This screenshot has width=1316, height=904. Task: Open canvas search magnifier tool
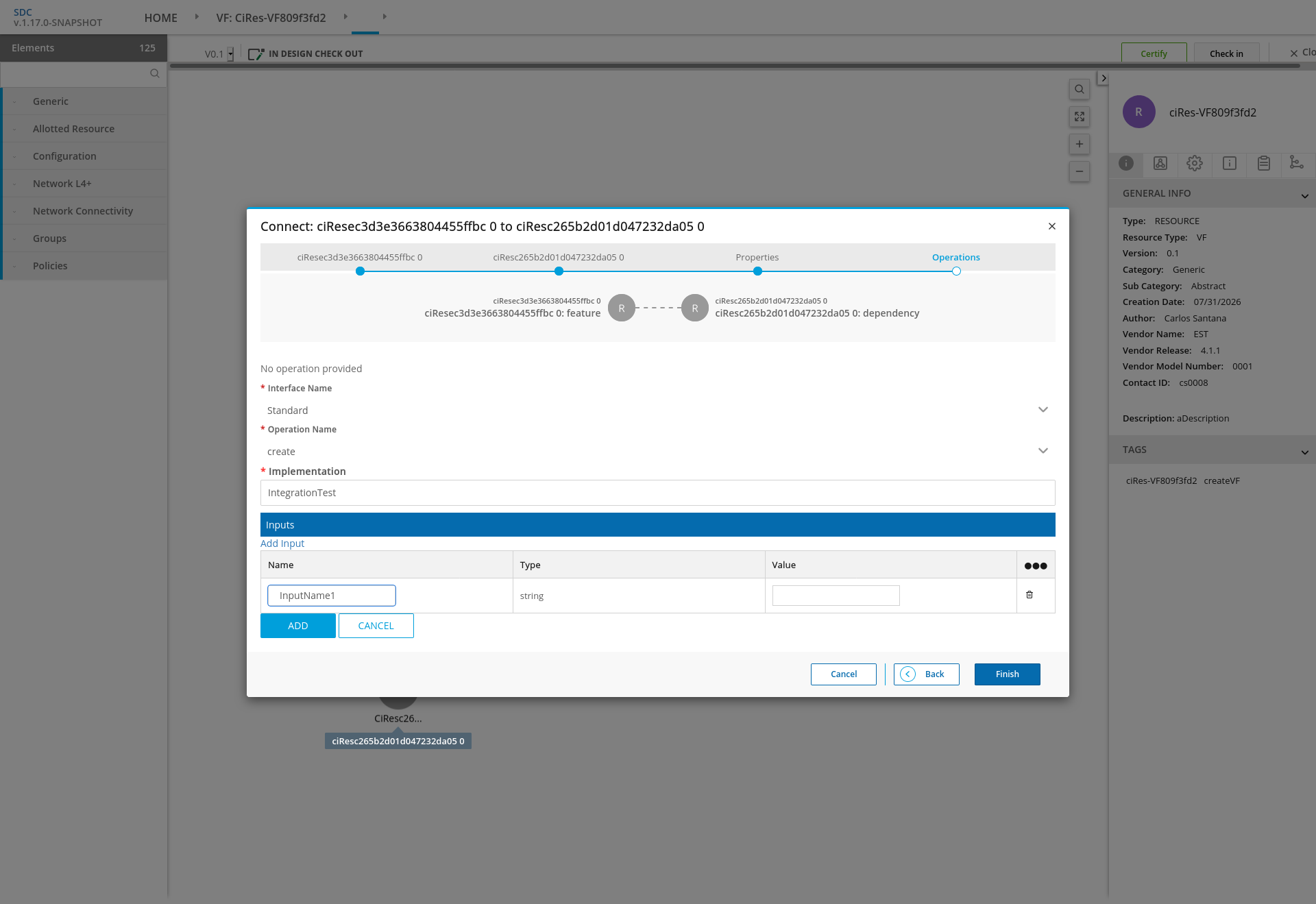click(1080, 89)
